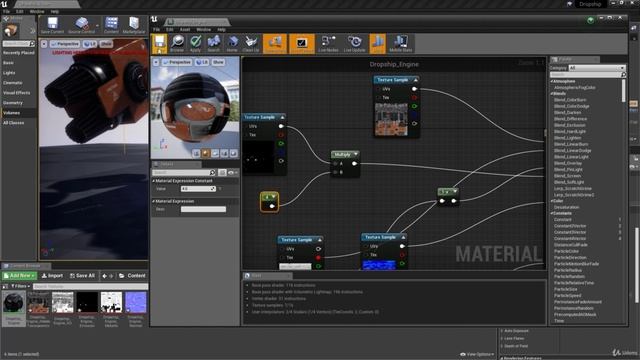Click Desaturation in Palette Color category
Viewport: 640px width, 360px height.
[x=567, y=207]
